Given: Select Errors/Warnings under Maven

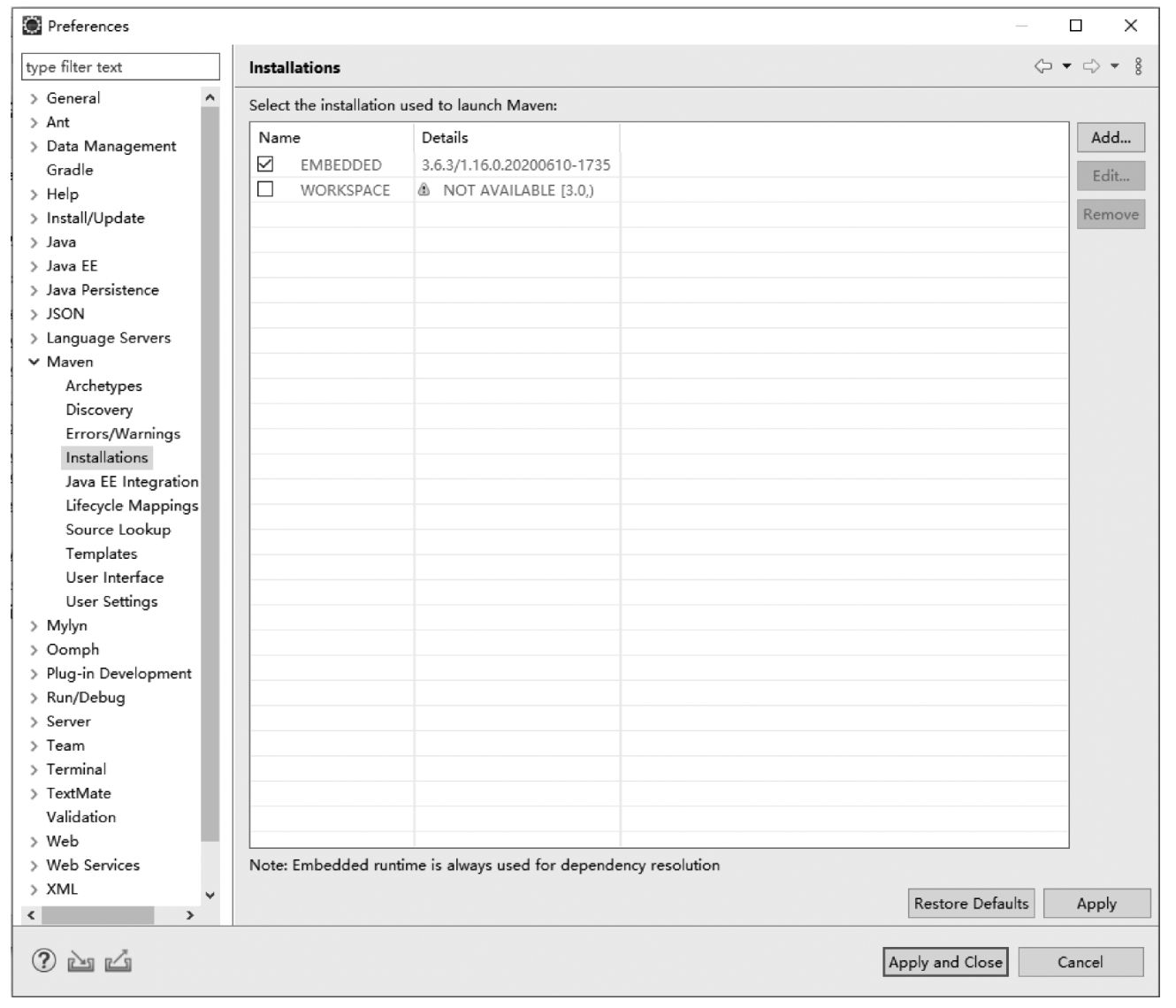Looking at the screenshot, I should point(123,433).
